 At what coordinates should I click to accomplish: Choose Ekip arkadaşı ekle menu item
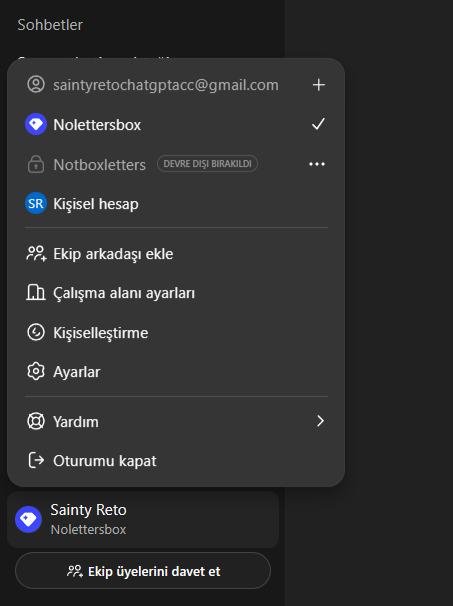click(x=176, y=254)
